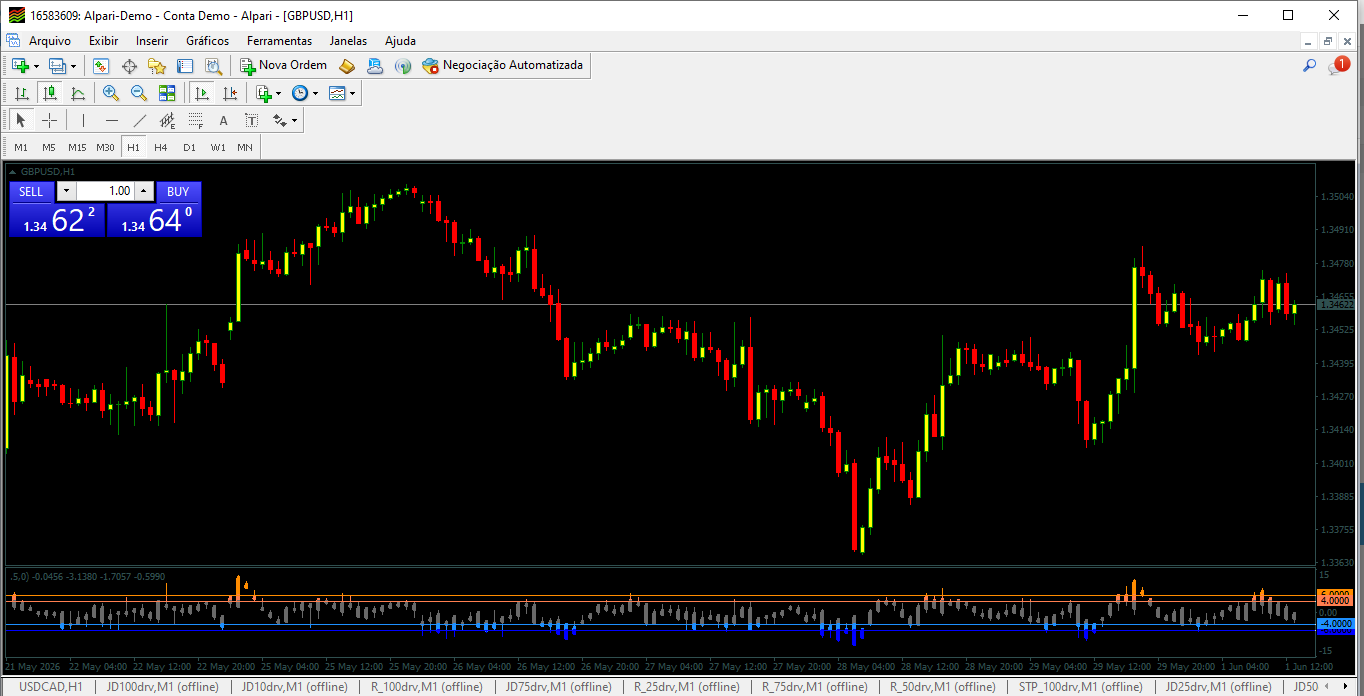
Task: Click the Nova Ordem button
Action: pyautogui.click(x=283, y=65)
